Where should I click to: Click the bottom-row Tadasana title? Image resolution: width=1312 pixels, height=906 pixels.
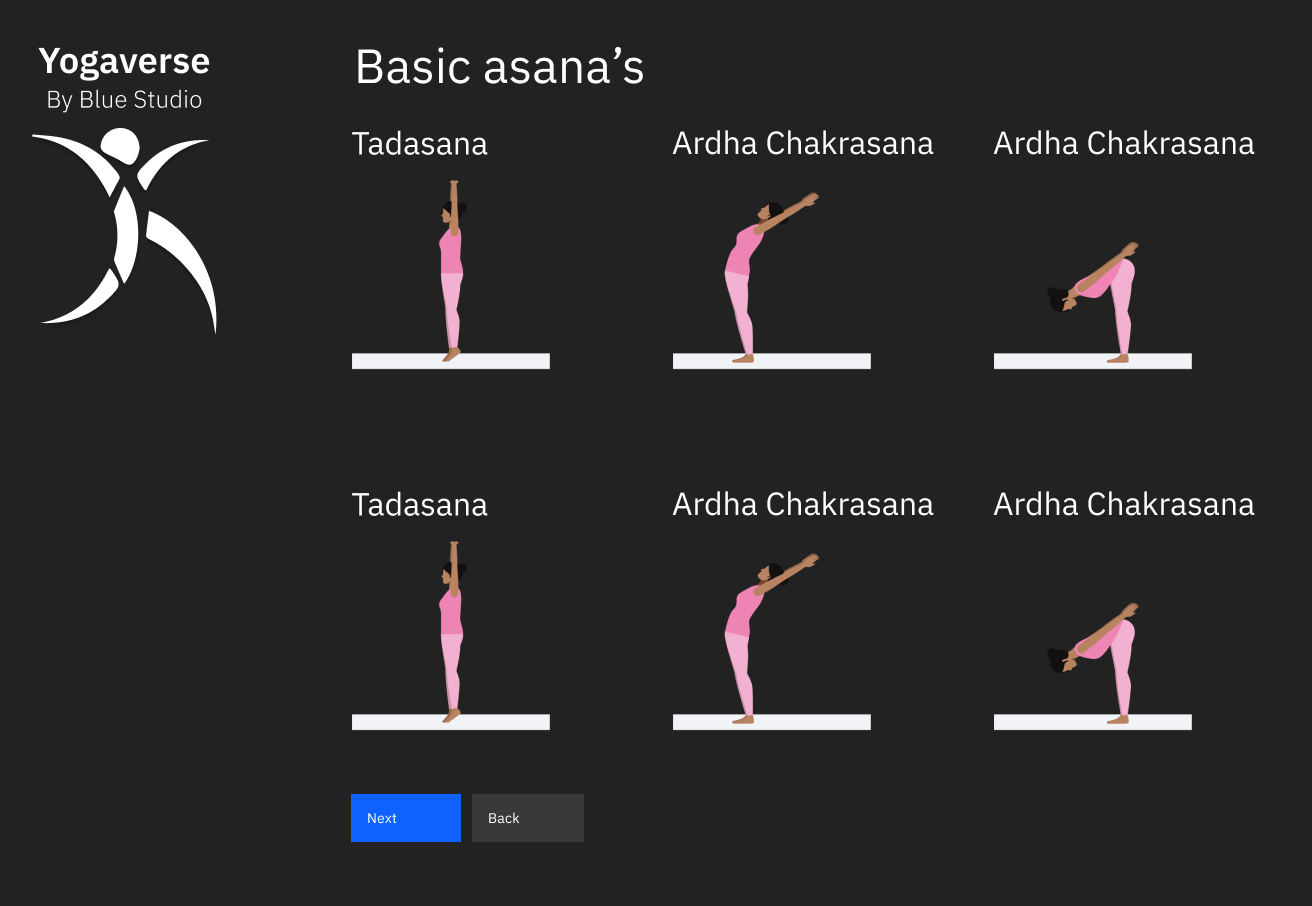[420, 505]
